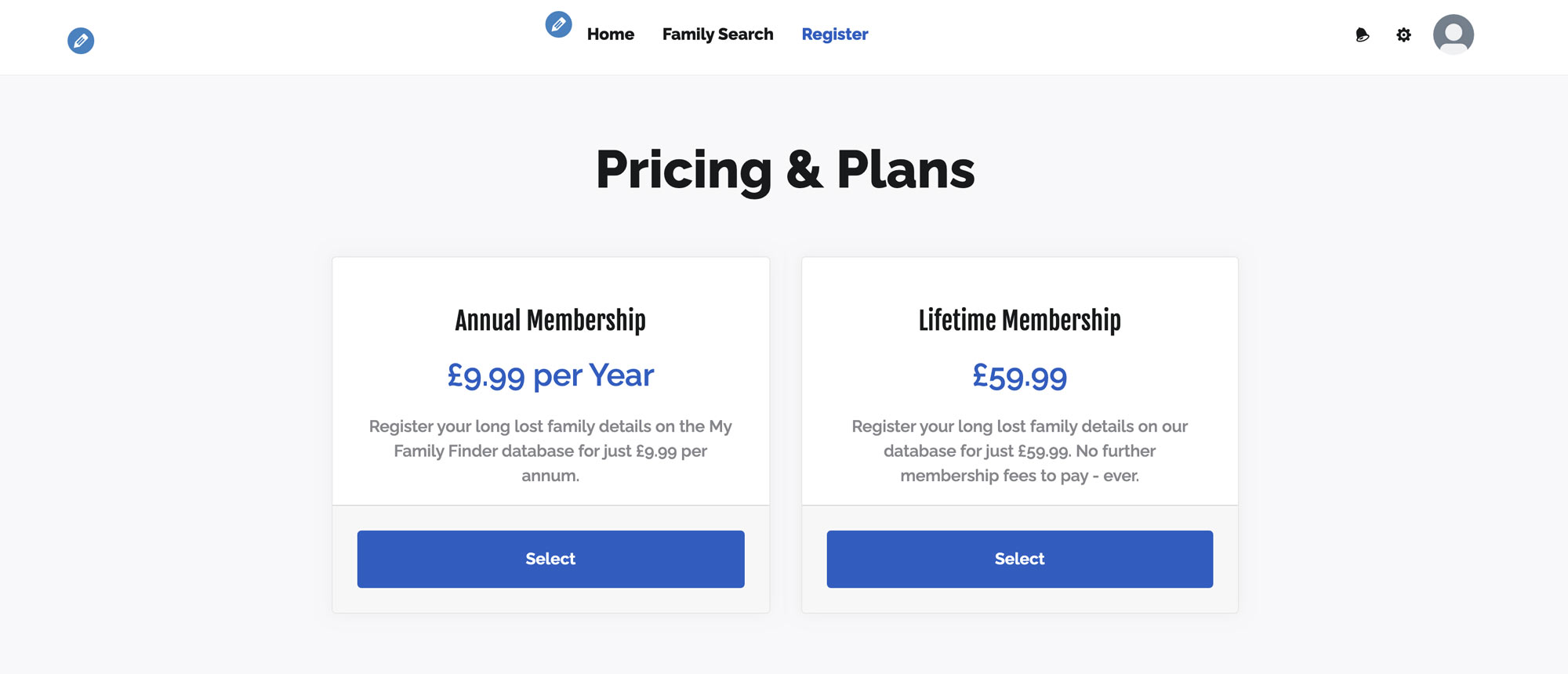Open the user avatar profile menu
Viewport: 1568px width, 674px height.
pyautogui.click(x=1454, y=34)
